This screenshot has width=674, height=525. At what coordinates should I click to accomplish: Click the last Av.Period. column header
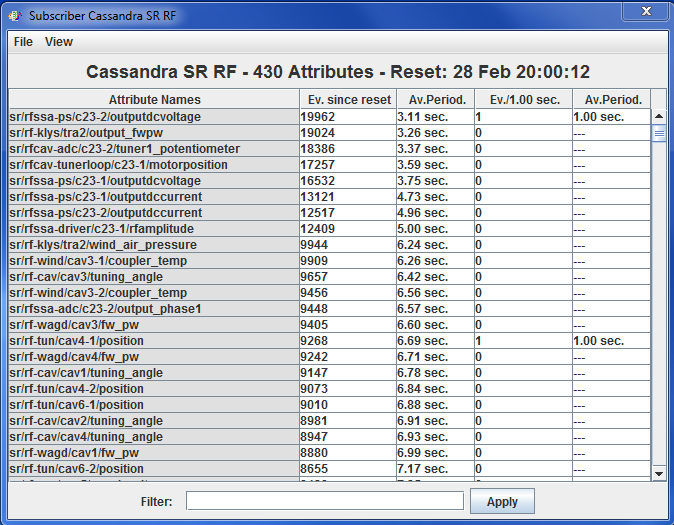pos(612,100)
